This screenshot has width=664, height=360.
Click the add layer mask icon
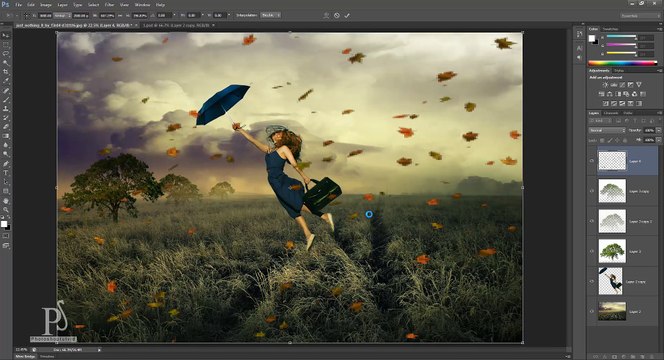(614, 357)
